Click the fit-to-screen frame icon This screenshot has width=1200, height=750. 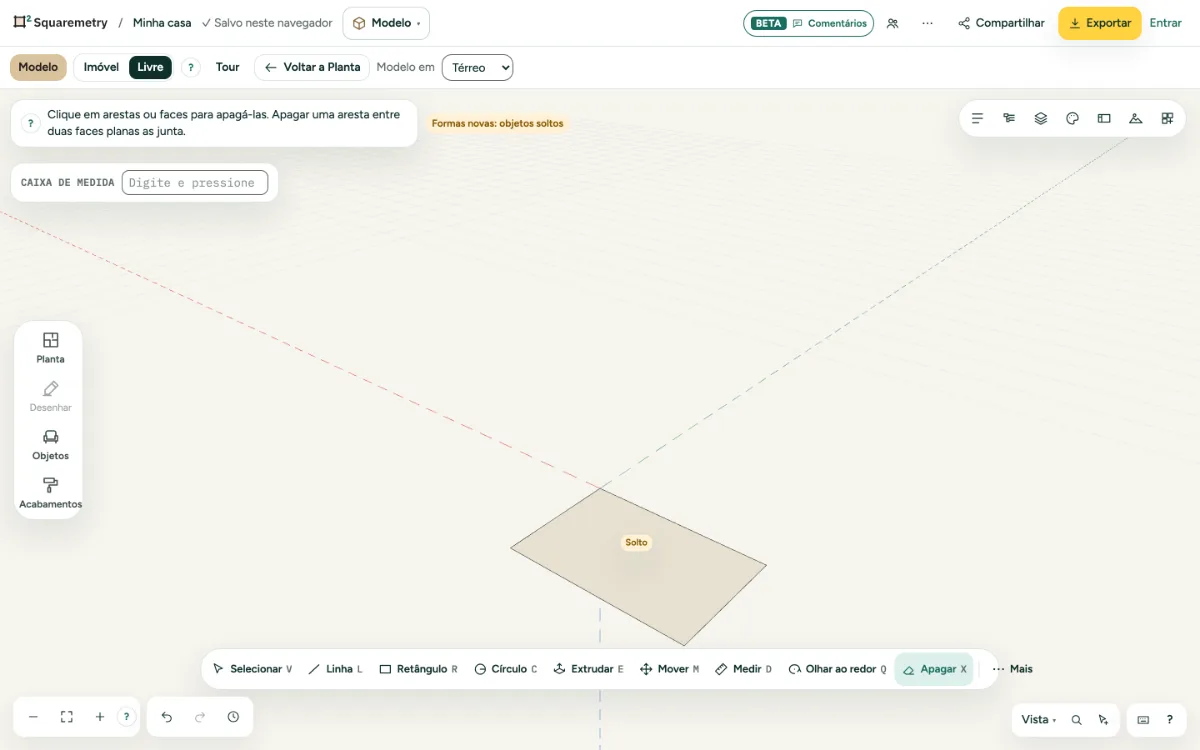67,717
